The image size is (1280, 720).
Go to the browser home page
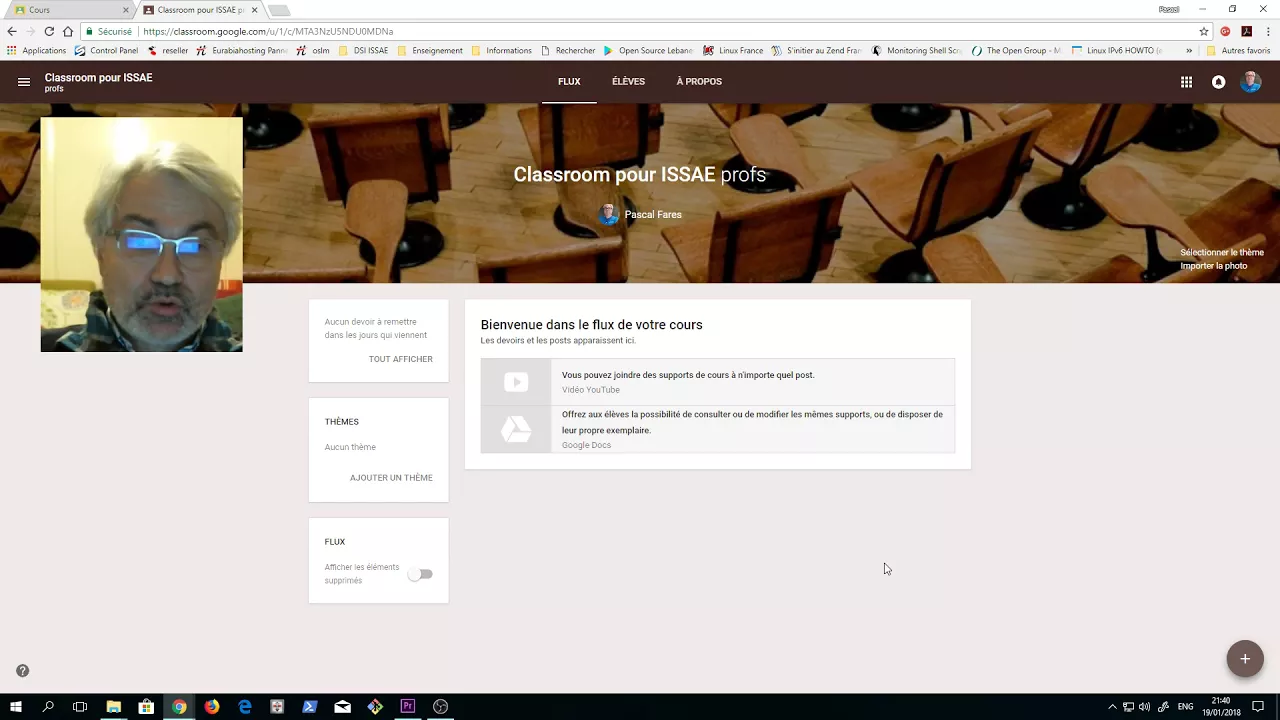pyautogui.click(x=67, y=31)
